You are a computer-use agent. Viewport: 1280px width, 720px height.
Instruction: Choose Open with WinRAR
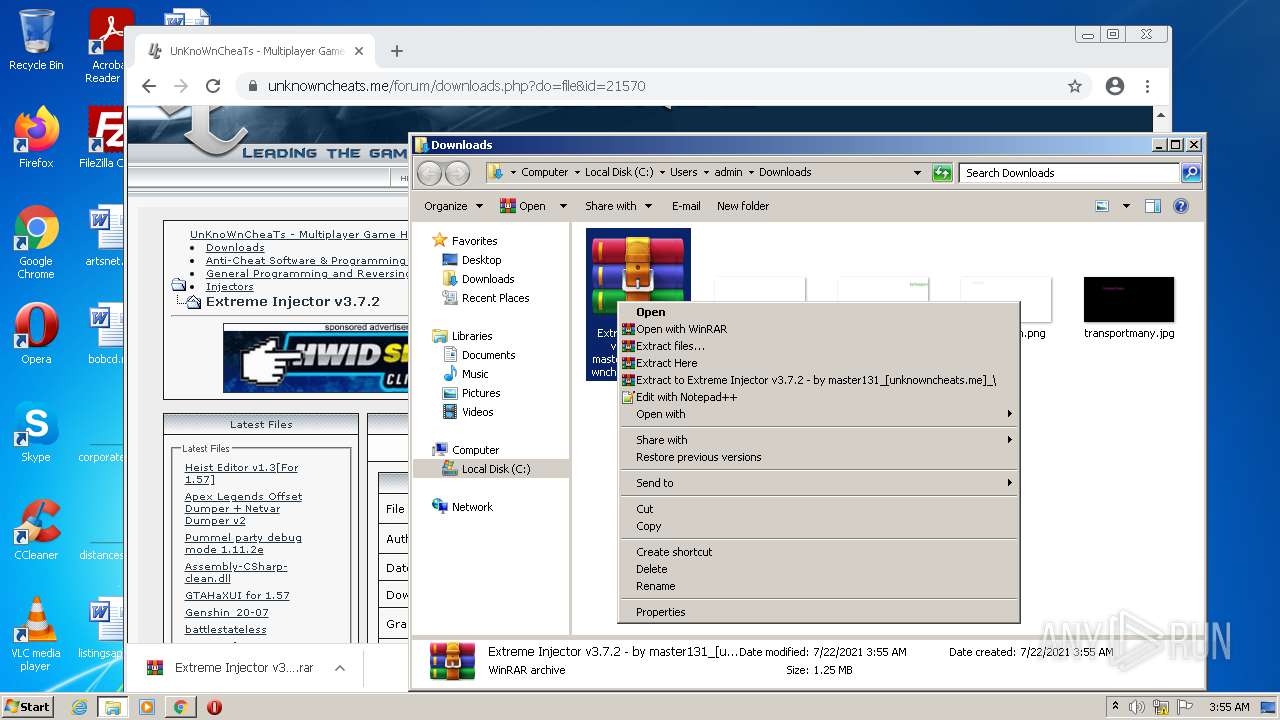pos(681,329)
